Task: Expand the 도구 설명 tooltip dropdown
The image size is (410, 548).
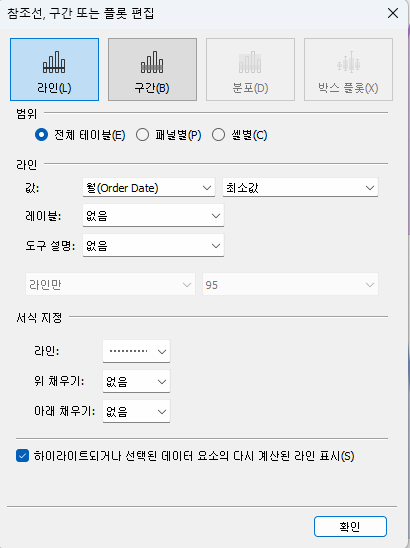Action: pos(153,245)
